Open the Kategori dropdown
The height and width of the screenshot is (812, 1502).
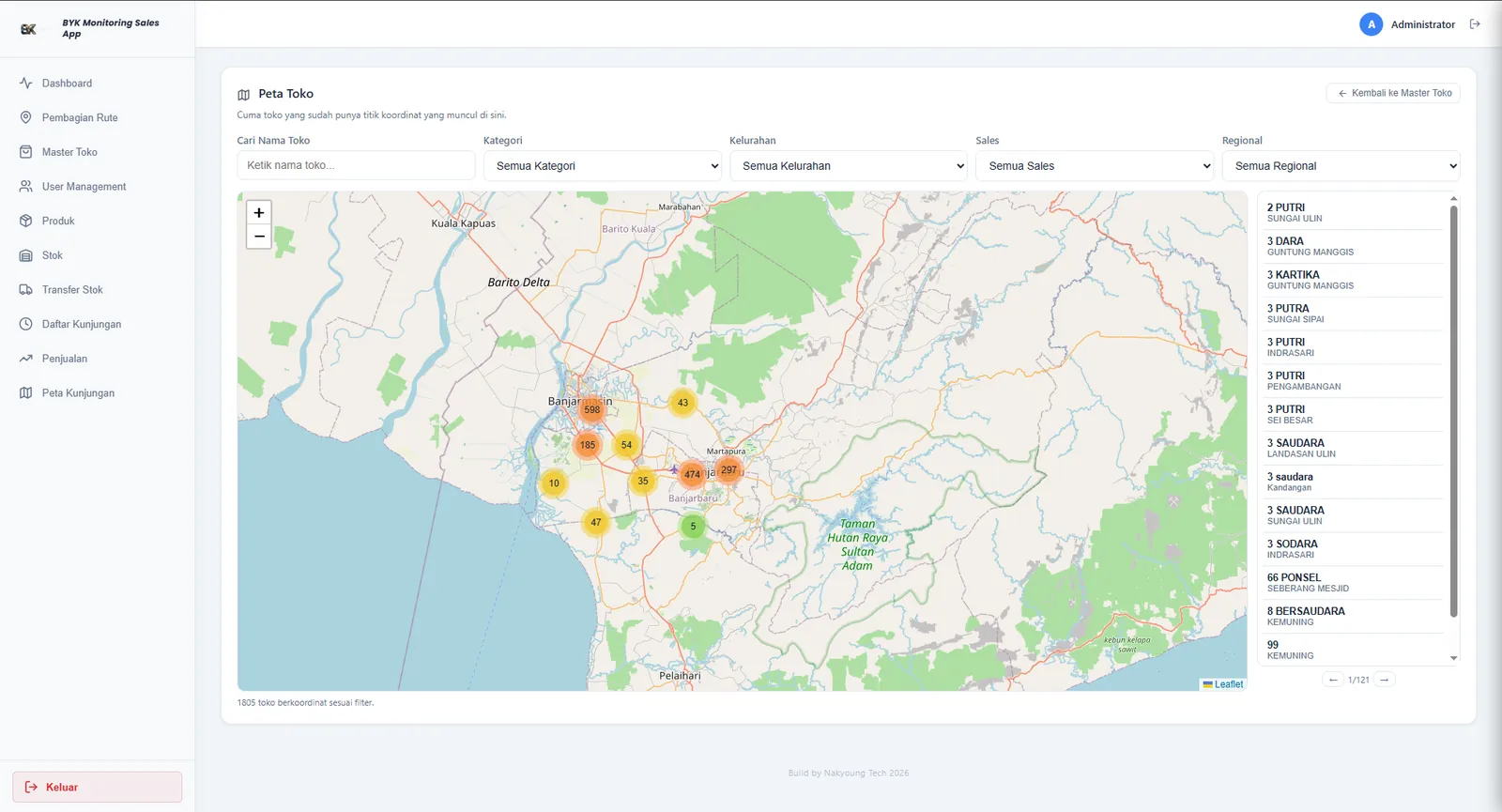coord(603,166)
